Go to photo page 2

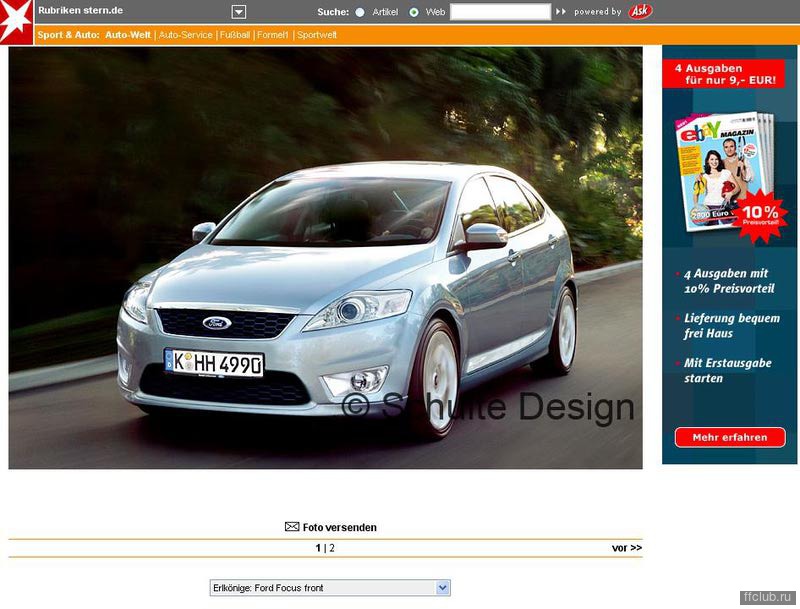tap(332, 548)
